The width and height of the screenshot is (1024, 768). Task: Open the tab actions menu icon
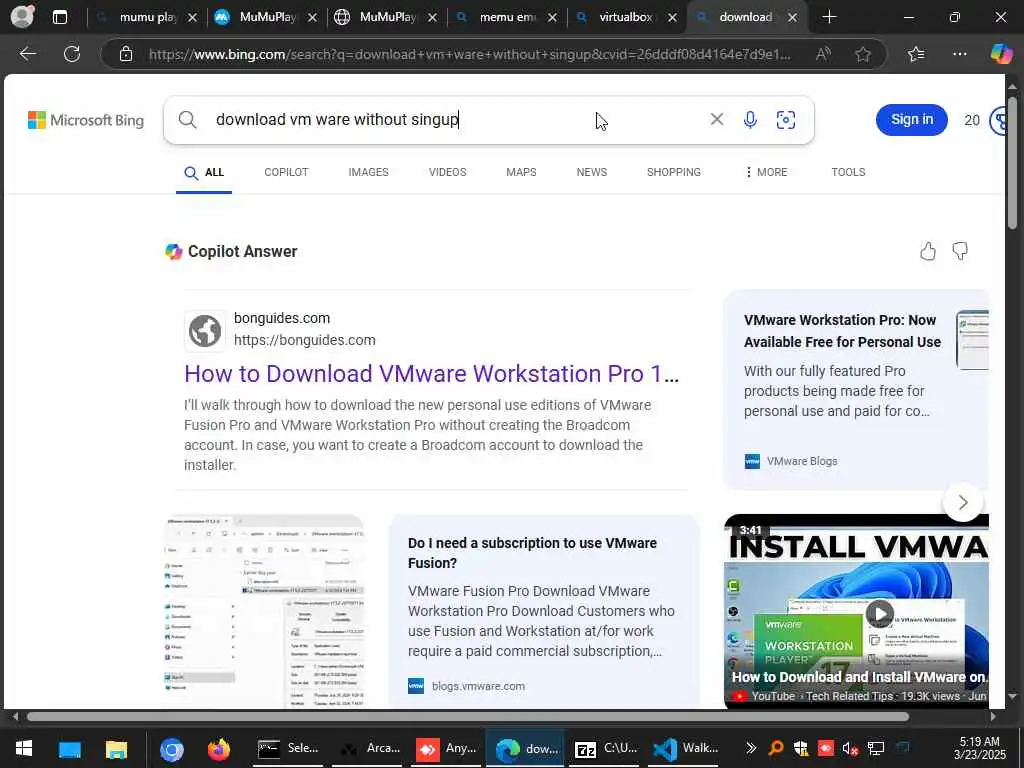59,17
